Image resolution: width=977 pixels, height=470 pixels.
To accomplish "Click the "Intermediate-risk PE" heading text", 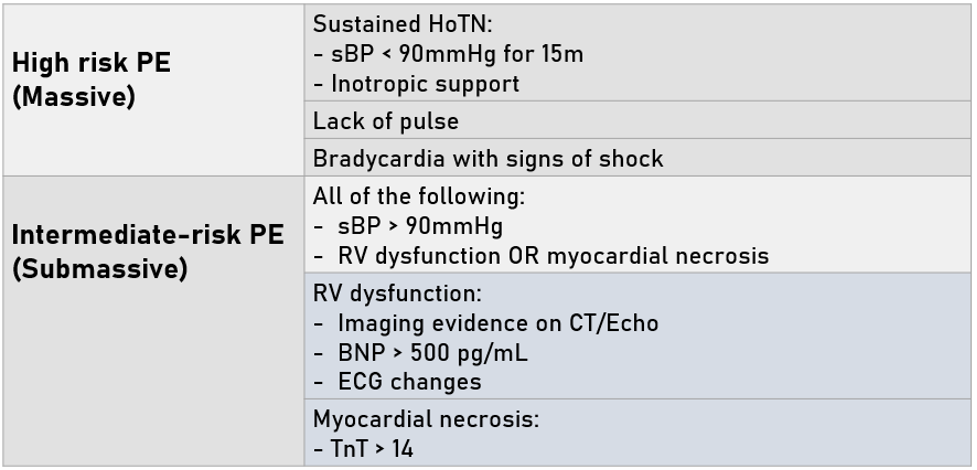I will pos(148,236).
